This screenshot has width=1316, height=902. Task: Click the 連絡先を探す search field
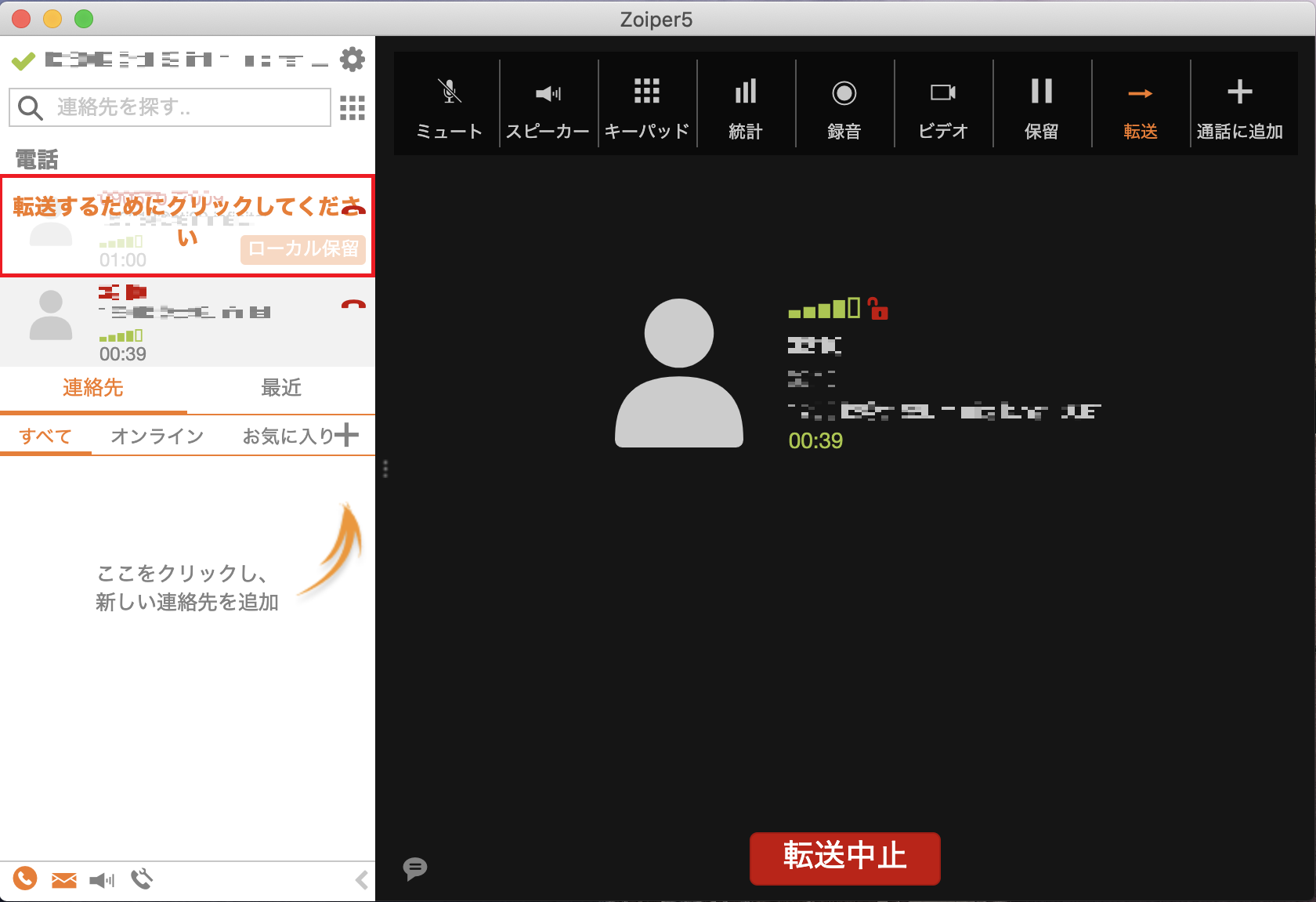point(170,107)
